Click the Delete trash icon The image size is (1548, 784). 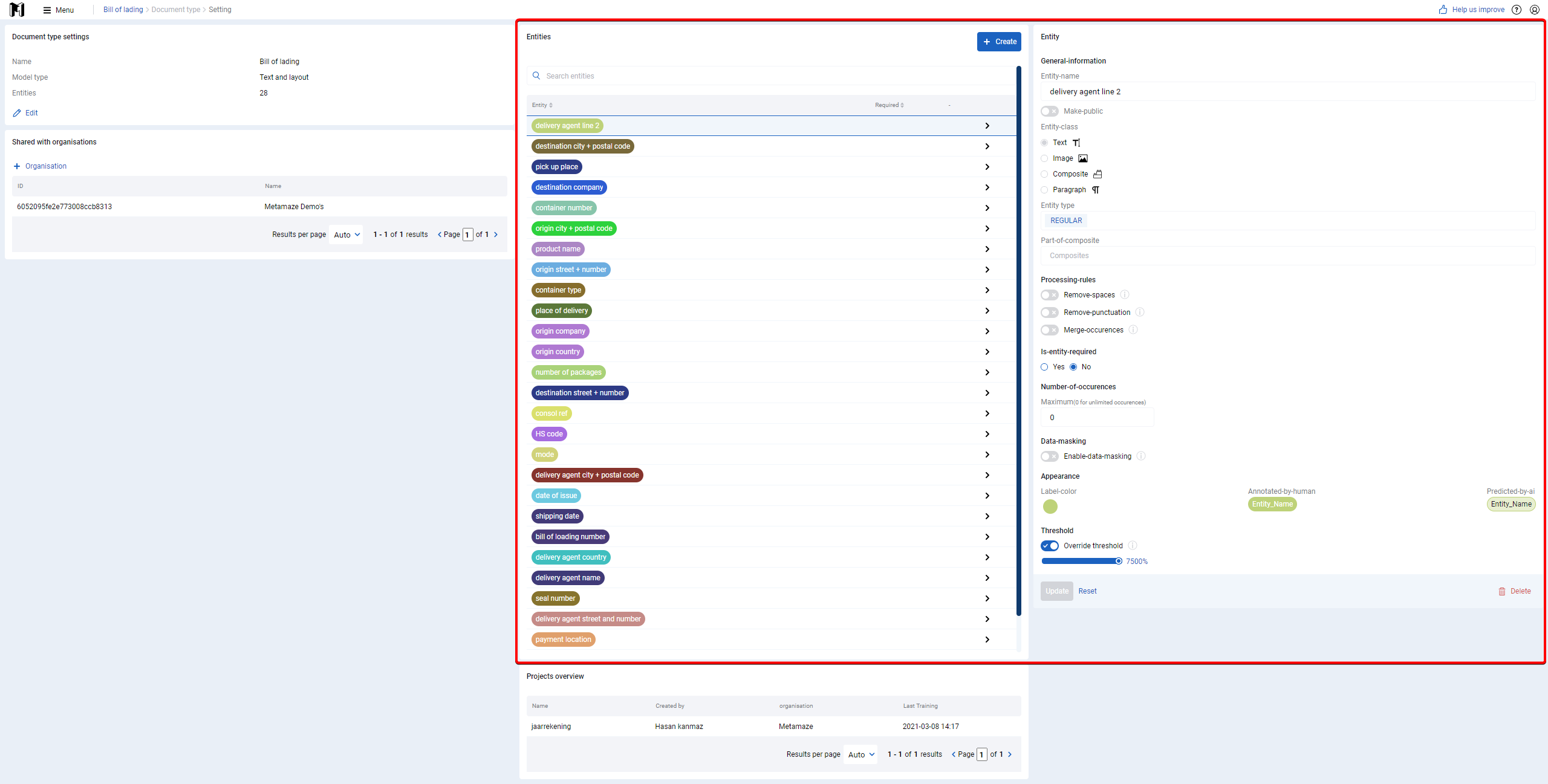click(1502, 591)
